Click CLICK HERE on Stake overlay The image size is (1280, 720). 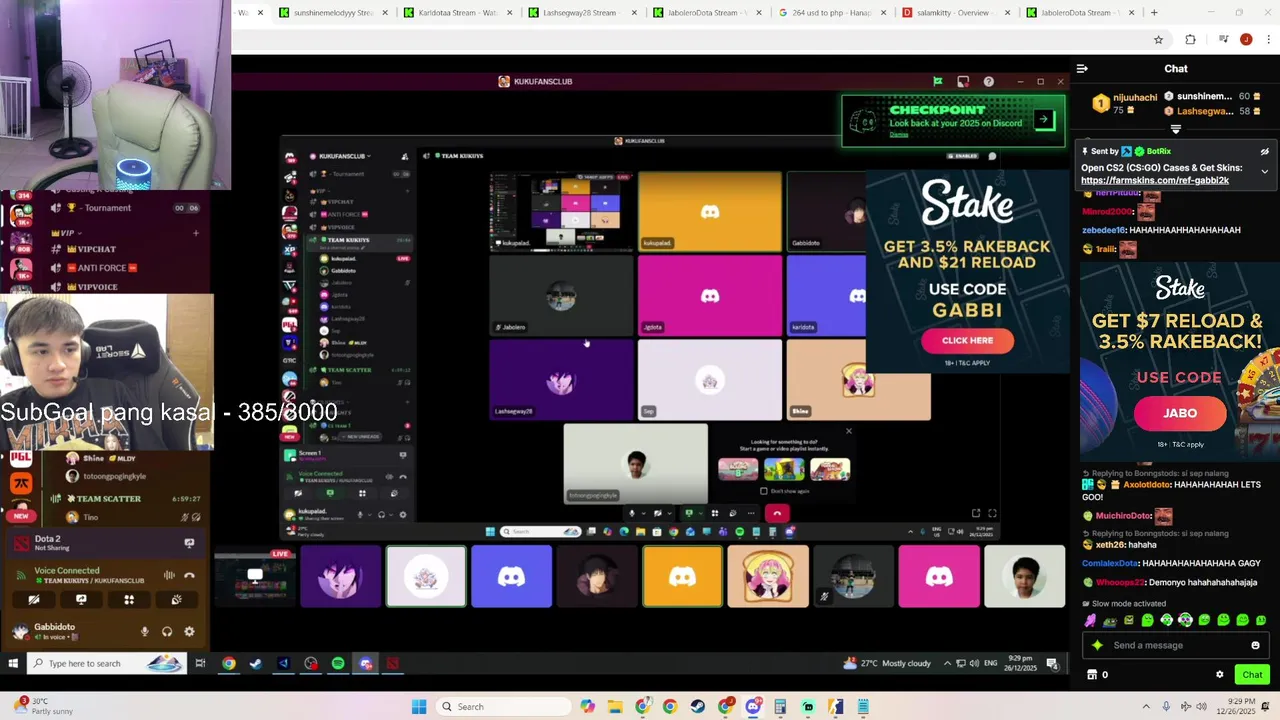coord(967,340)
